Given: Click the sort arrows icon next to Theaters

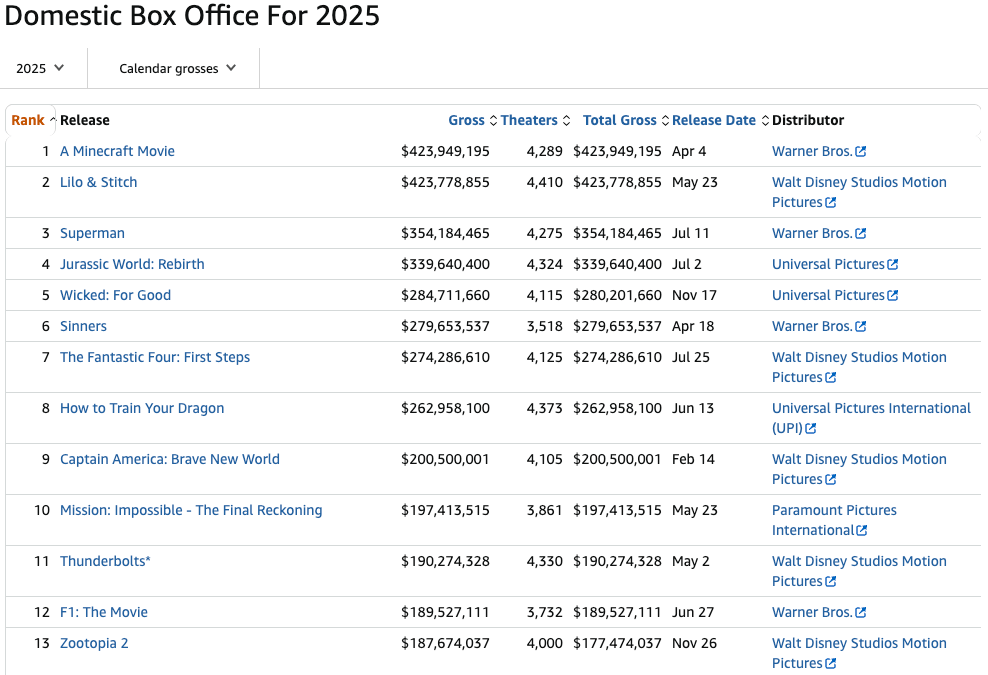Looking at the screenshot, I should 566,121.
